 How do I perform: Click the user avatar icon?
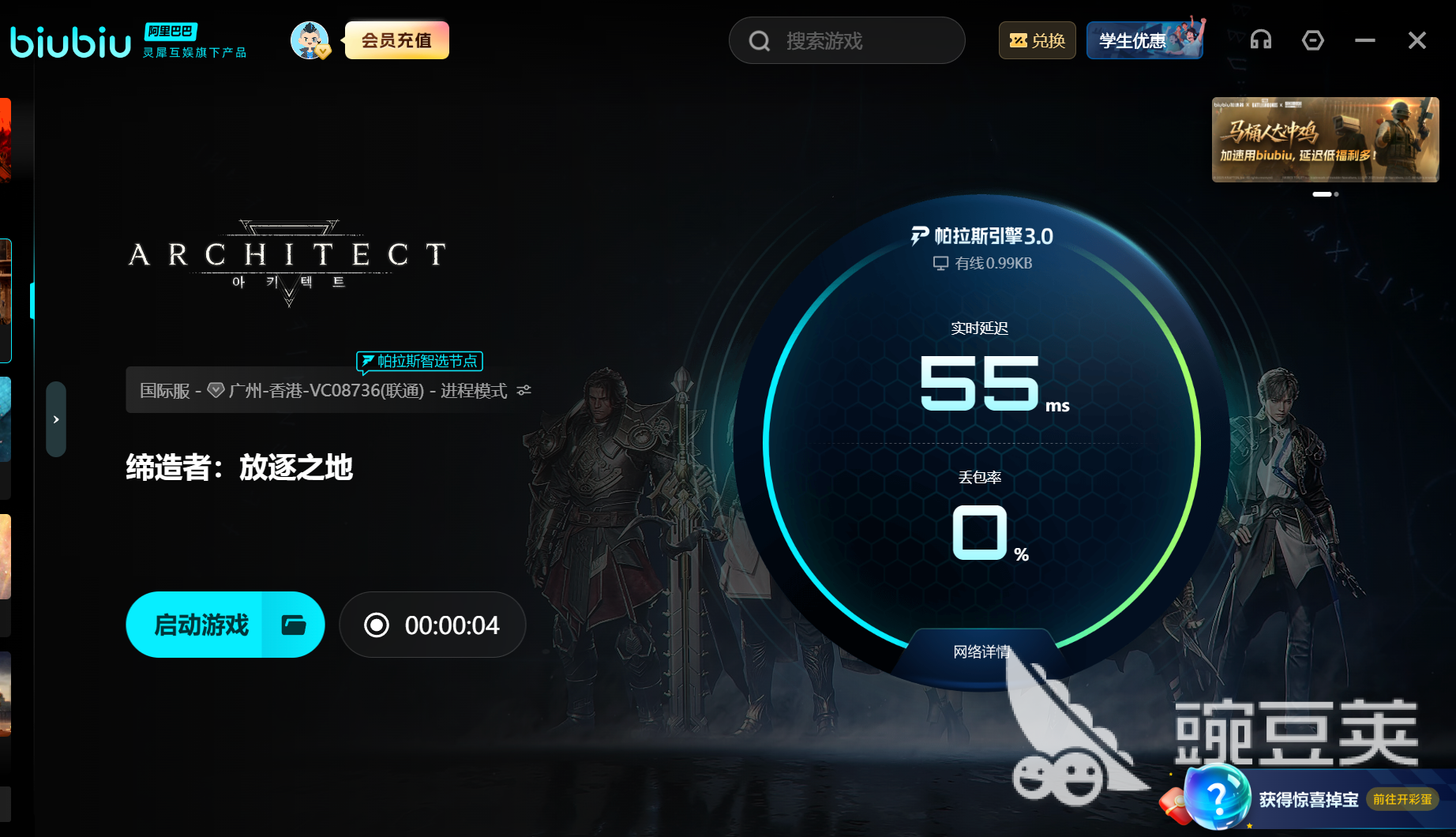coord(310,40)
